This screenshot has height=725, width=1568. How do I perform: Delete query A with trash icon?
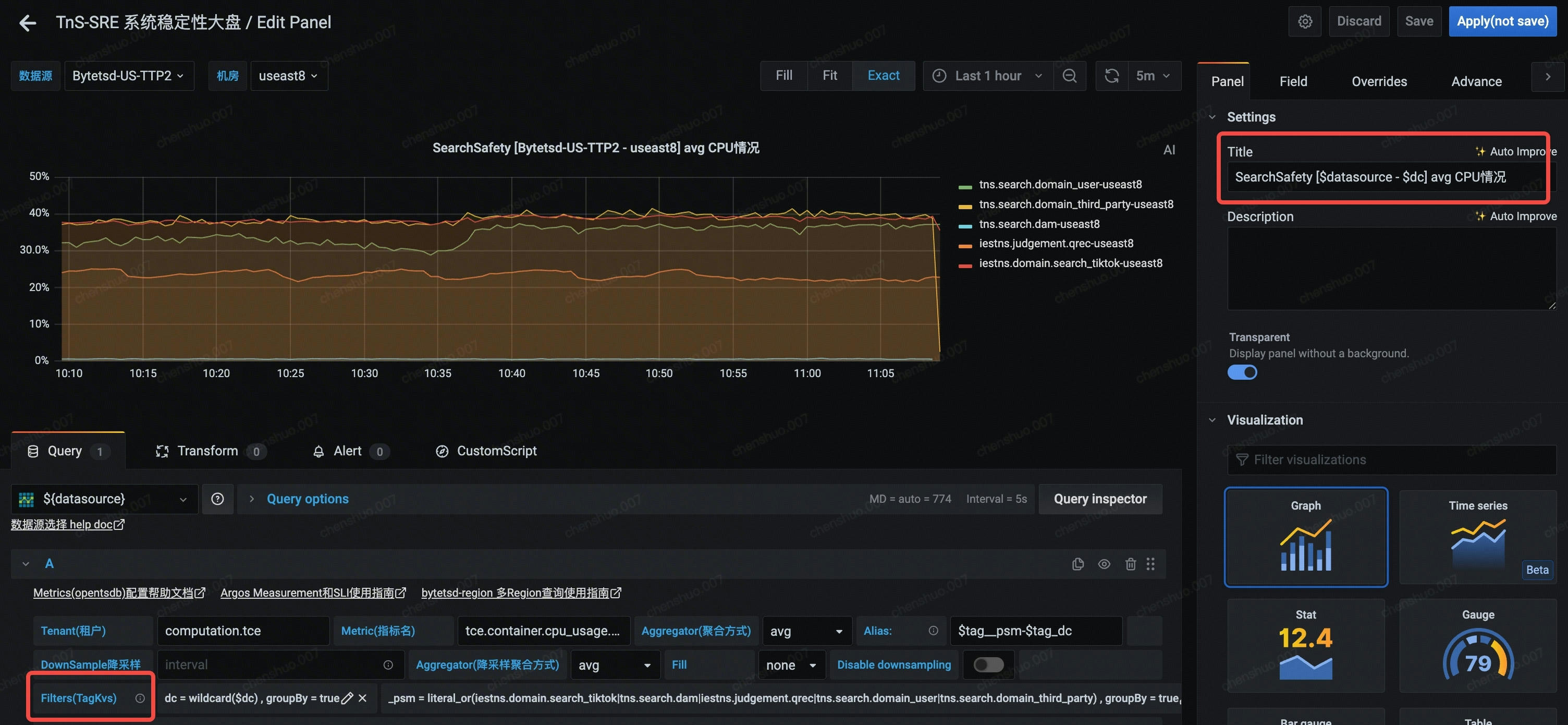coord(1130,563)
